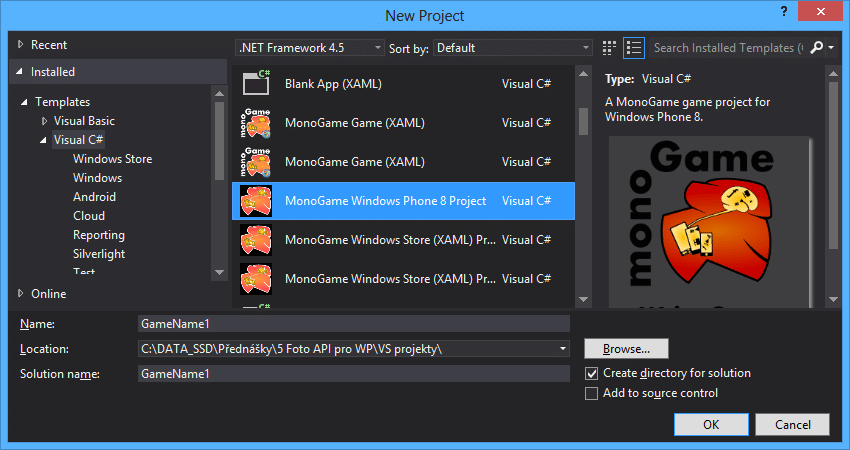The image size is (850, 450).
Task: Open the Sort by Default dropdown
Action: pyautogui.click(x=513, y=48)
